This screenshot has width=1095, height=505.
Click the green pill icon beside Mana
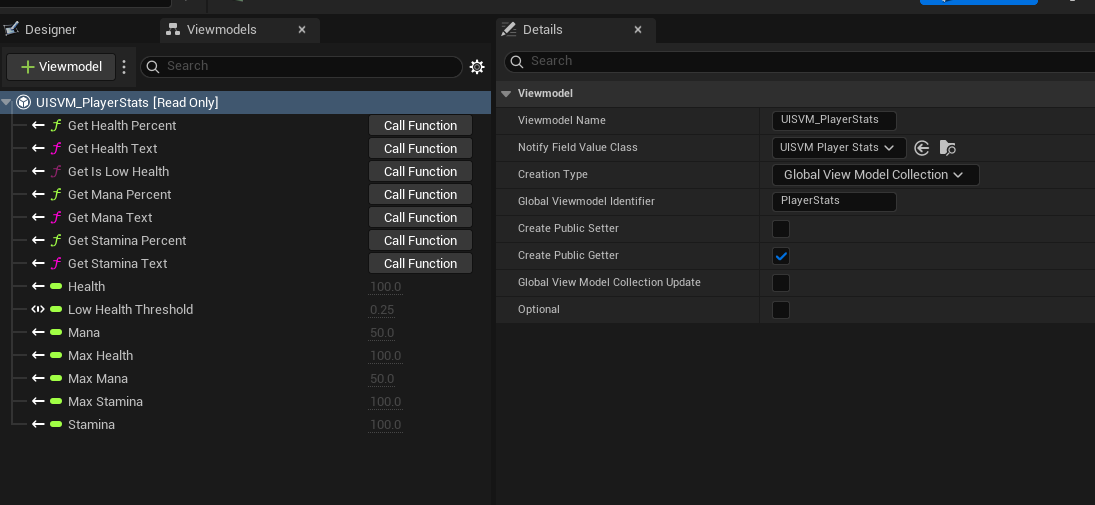tap(56, 332)
